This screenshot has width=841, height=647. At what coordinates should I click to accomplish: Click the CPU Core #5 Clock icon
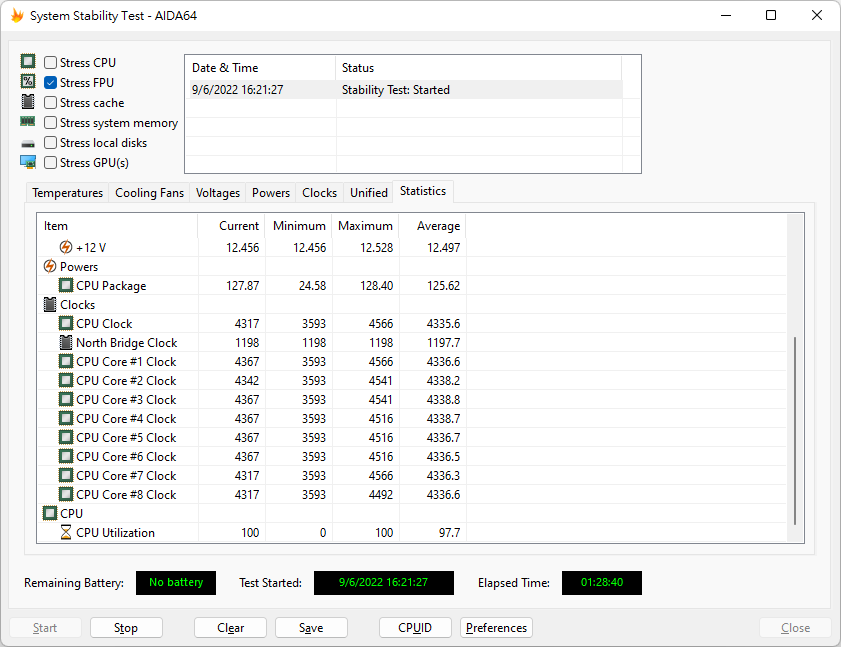65,438
